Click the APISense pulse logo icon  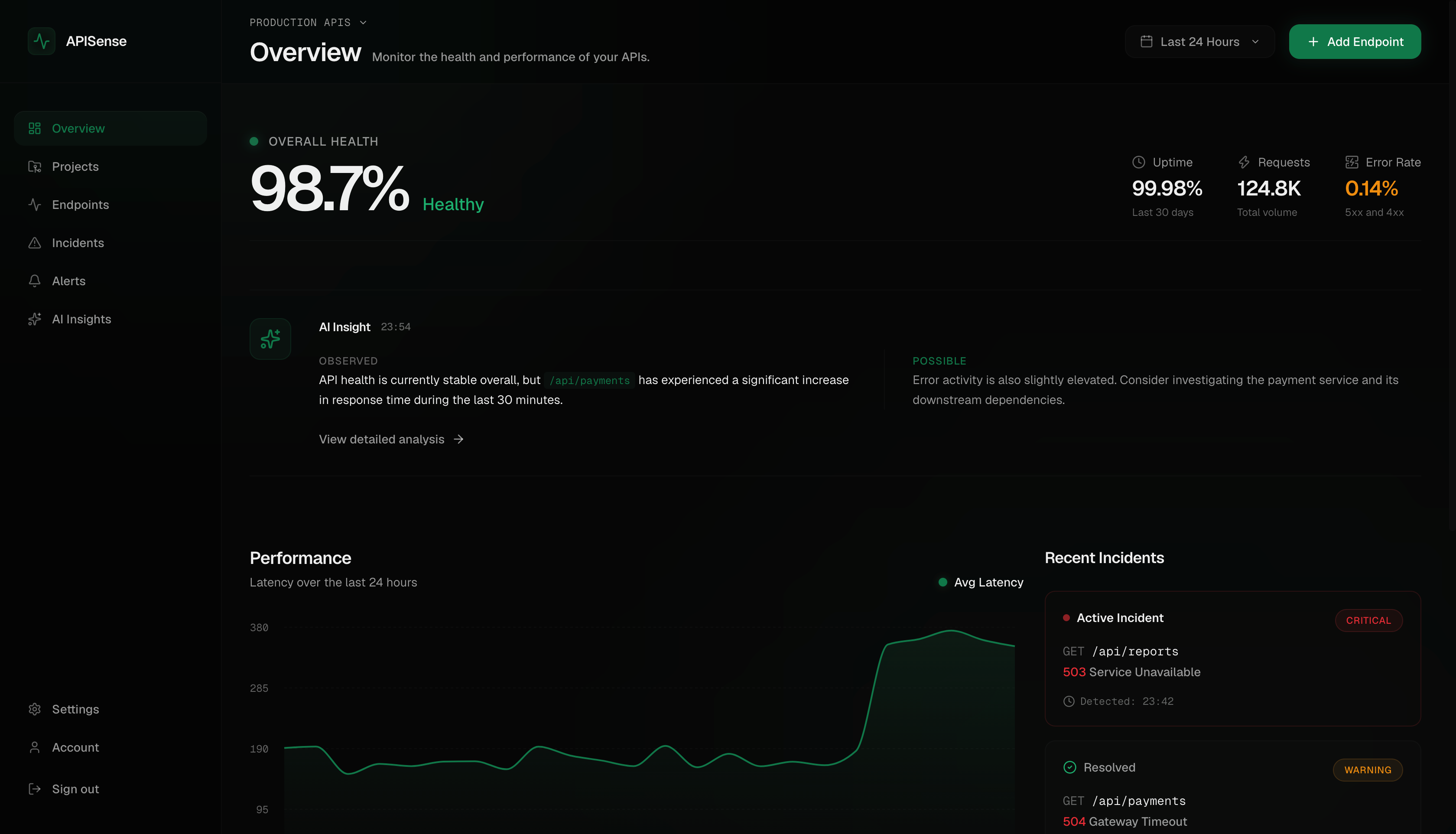pyautogui.click(x=41, y=41)
